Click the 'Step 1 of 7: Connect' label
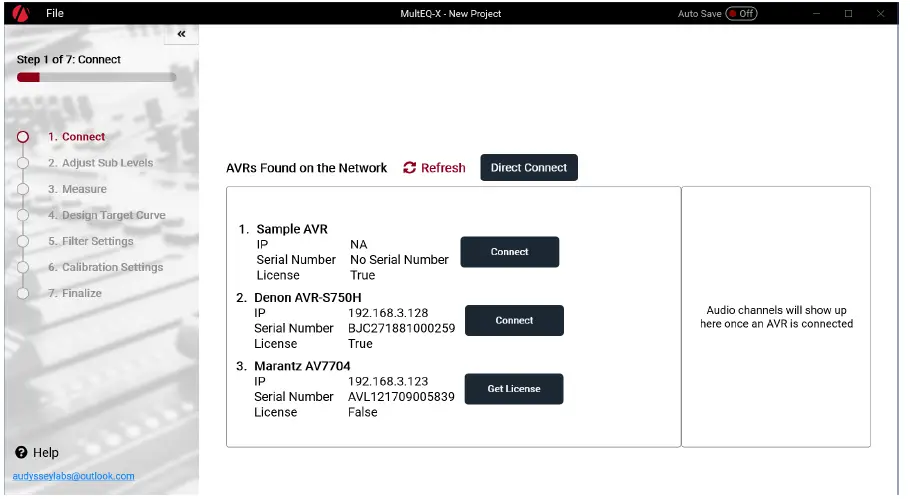 68,60
